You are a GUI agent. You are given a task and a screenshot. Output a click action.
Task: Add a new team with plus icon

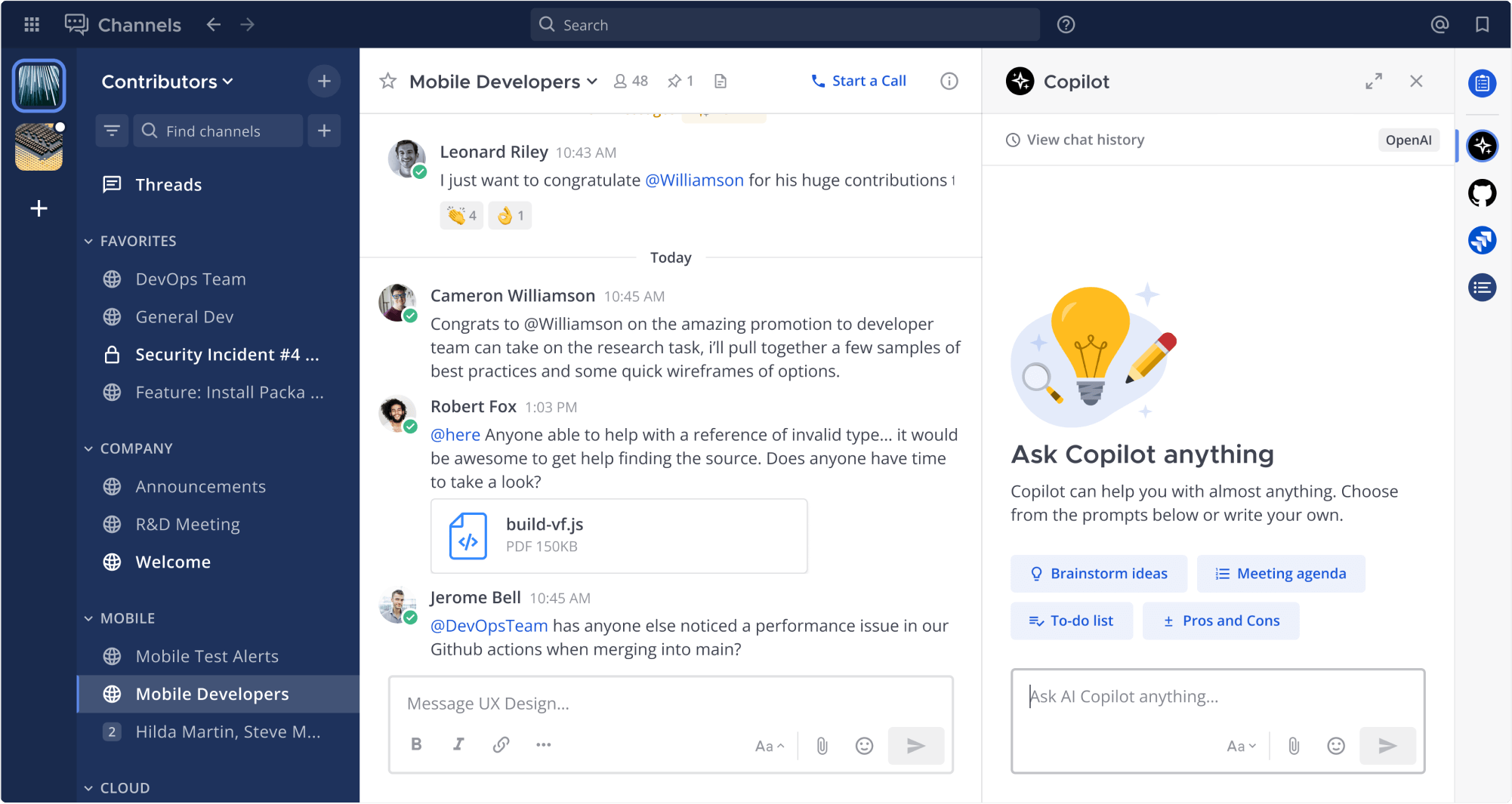(39, 208)
